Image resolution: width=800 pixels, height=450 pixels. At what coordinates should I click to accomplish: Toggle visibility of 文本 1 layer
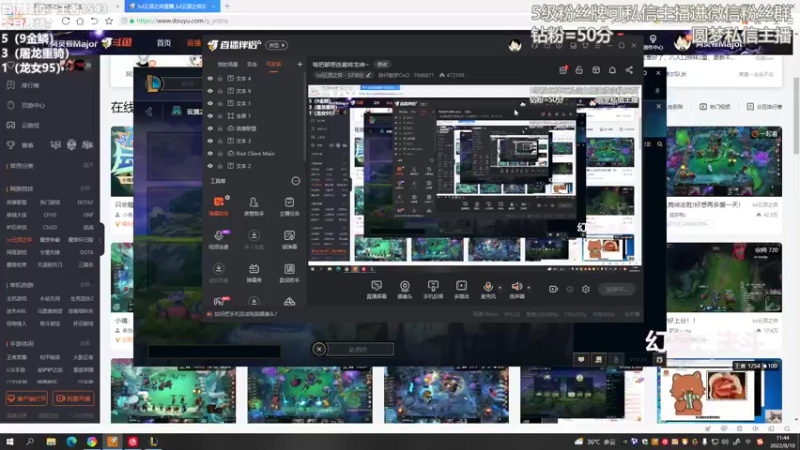point(210,103)
